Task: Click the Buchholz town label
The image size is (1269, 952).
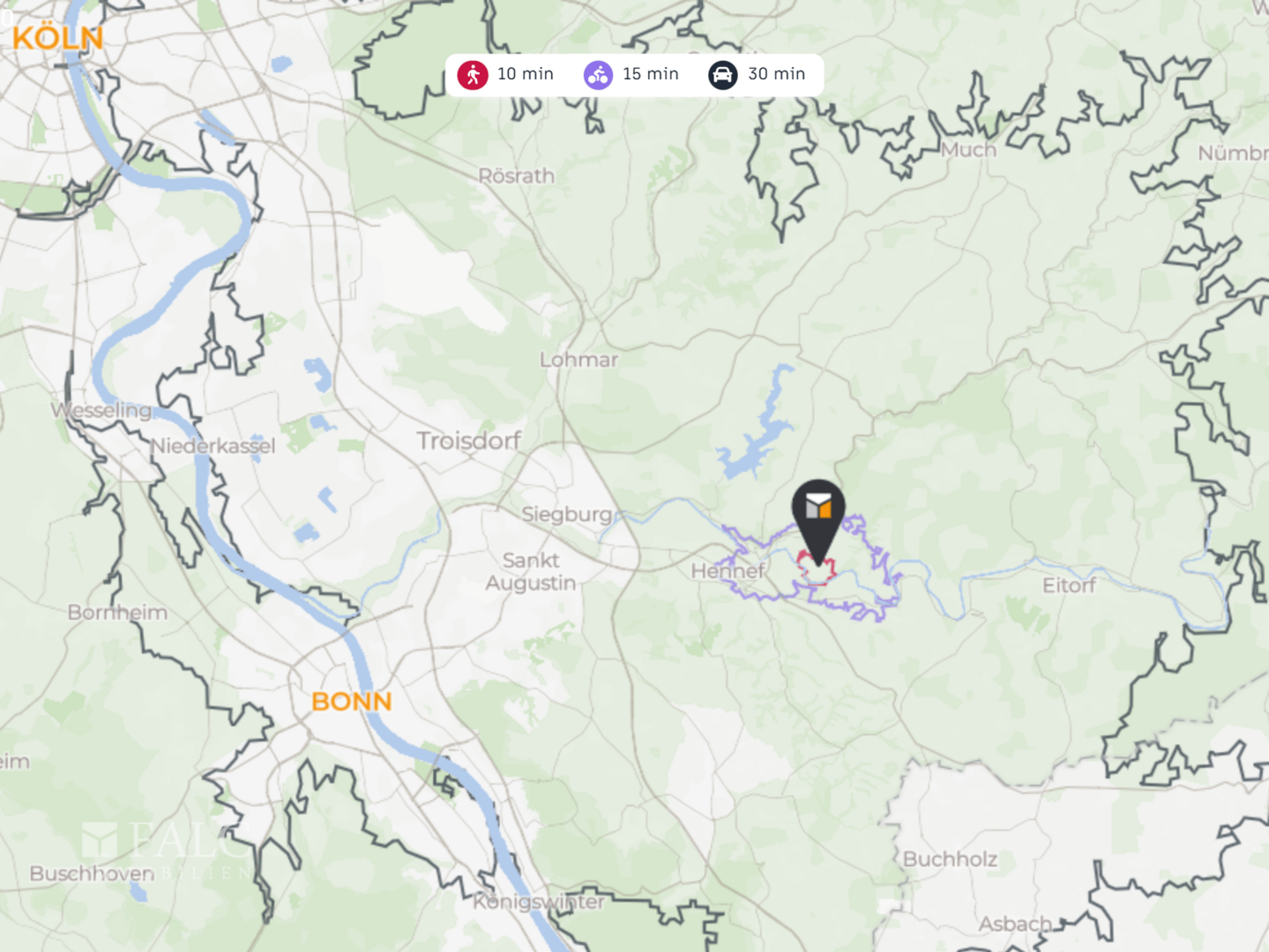Action: coord(950,859)
